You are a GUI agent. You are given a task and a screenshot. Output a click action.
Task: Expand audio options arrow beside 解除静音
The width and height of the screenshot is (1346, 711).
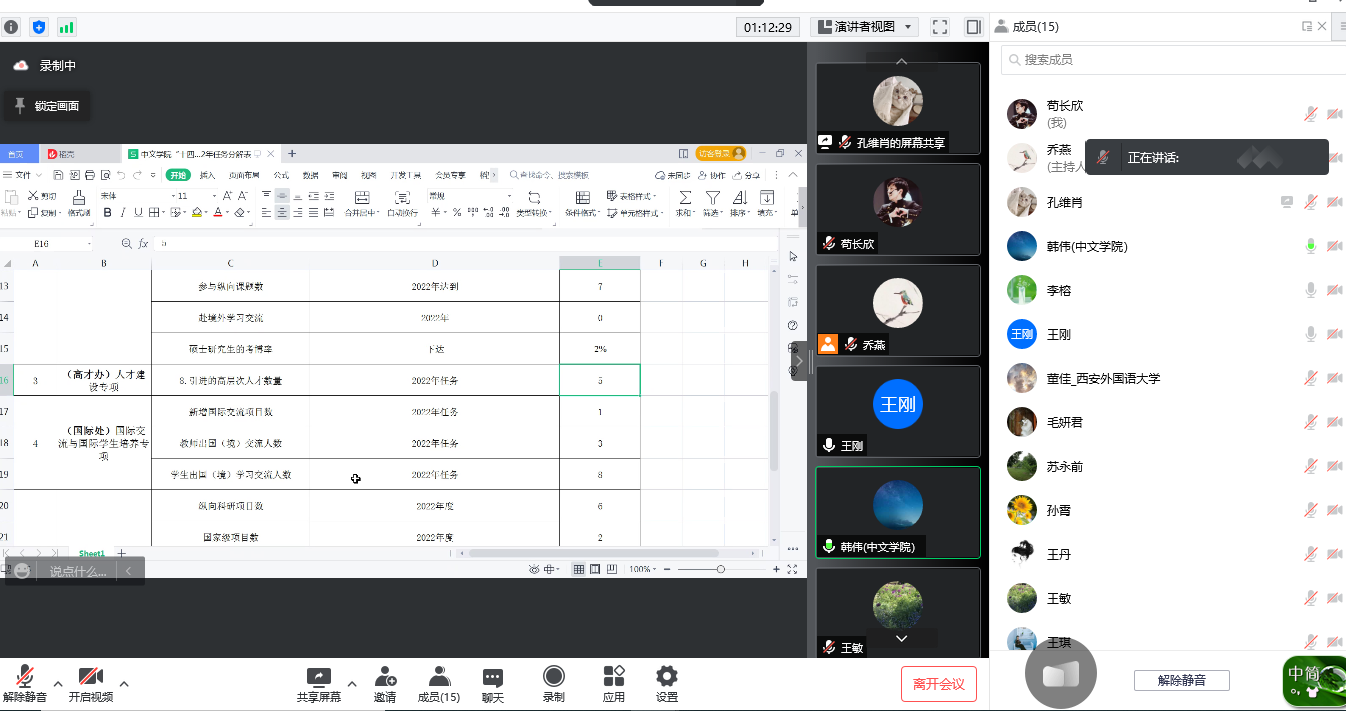pyautogui.click(x=58, y=684)
